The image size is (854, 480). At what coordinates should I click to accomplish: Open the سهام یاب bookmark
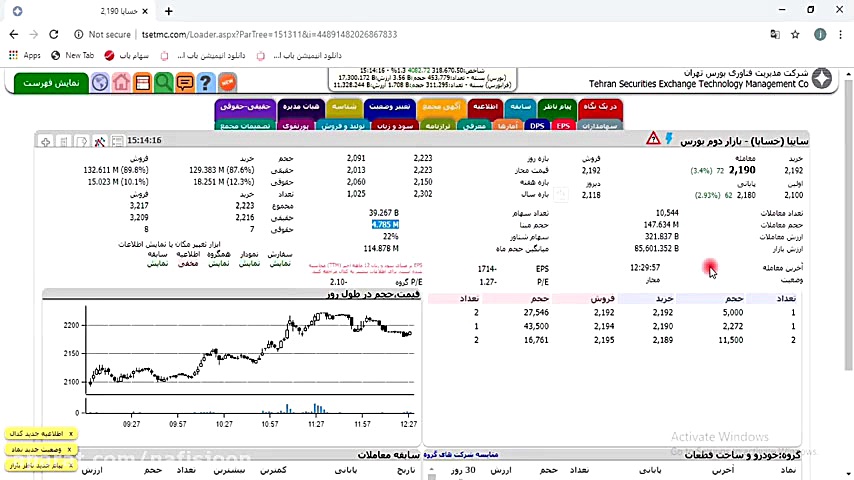(127, 56)
